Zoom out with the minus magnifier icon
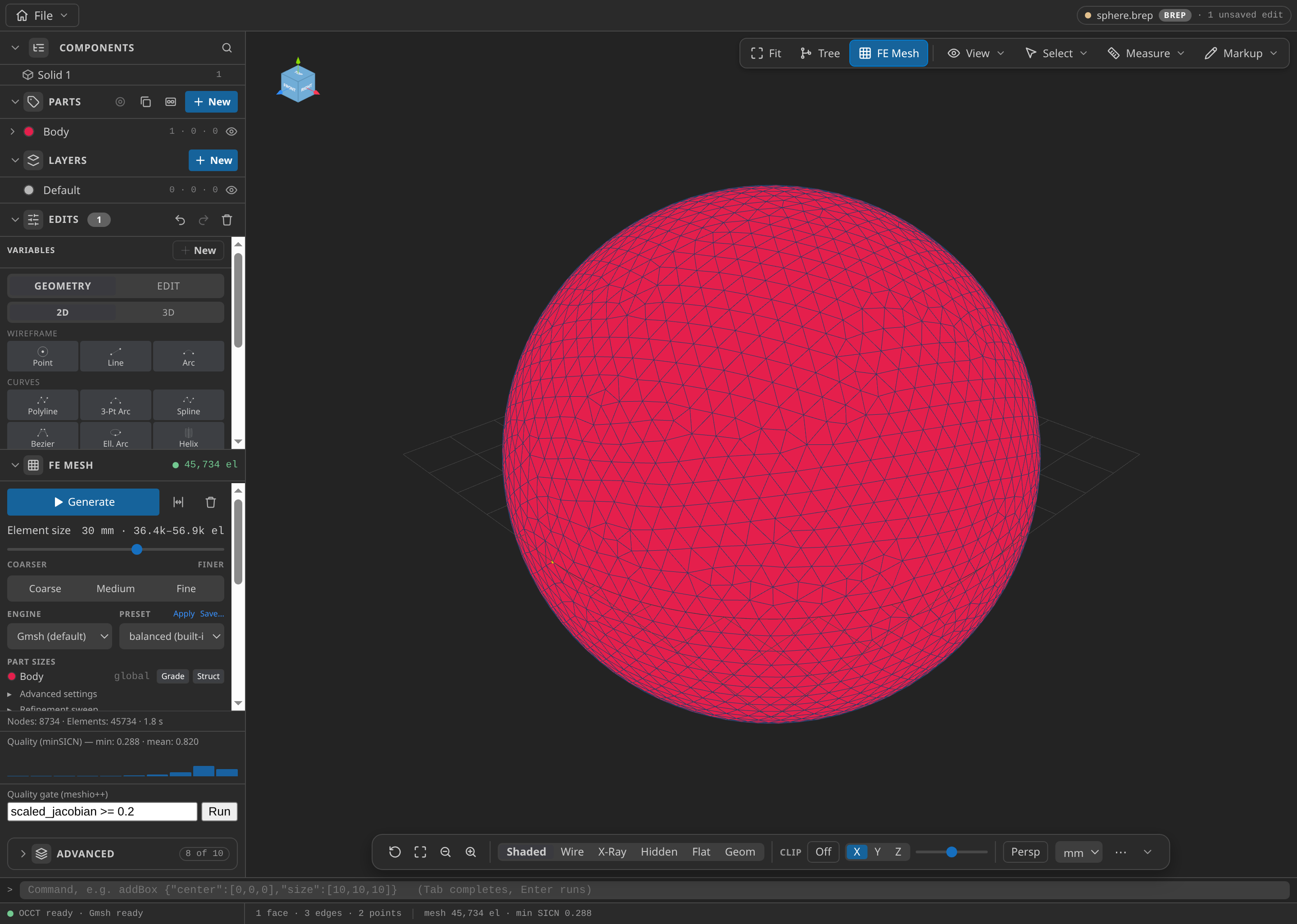Viewport: 1297px width, 924px height. click(x=445, y=852)
